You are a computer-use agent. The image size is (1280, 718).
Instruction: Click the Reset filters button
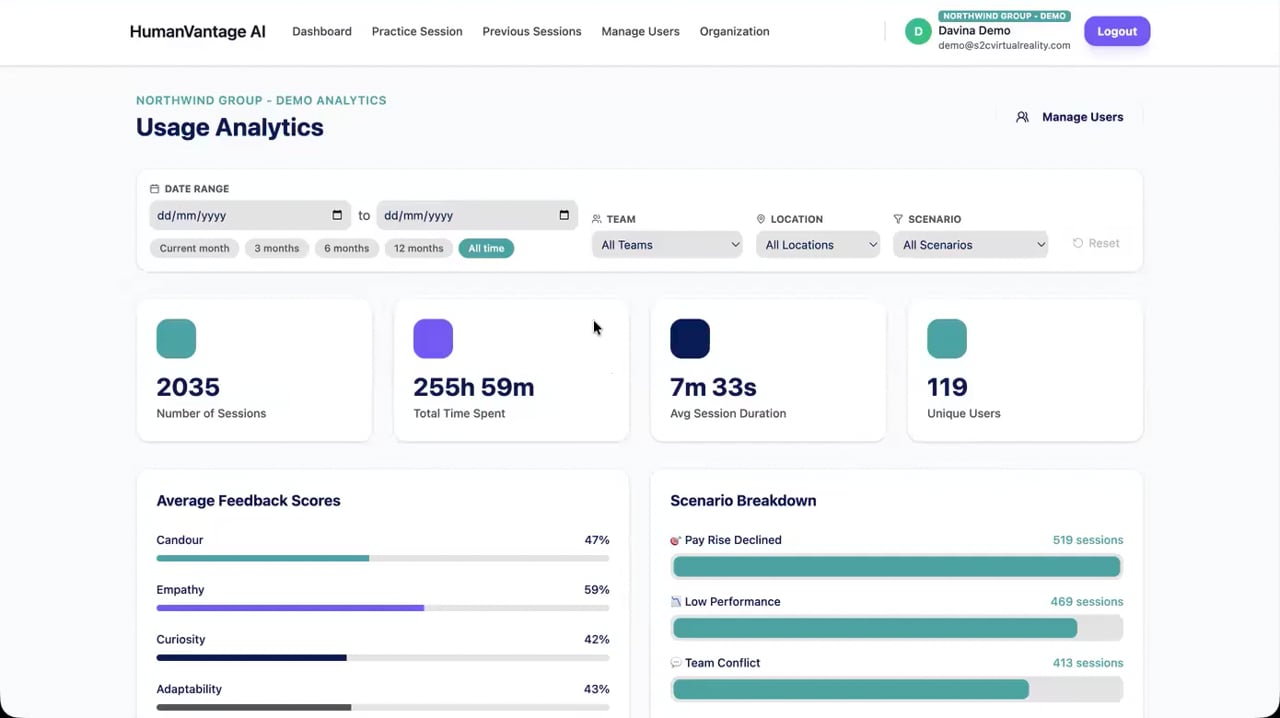1096,243
